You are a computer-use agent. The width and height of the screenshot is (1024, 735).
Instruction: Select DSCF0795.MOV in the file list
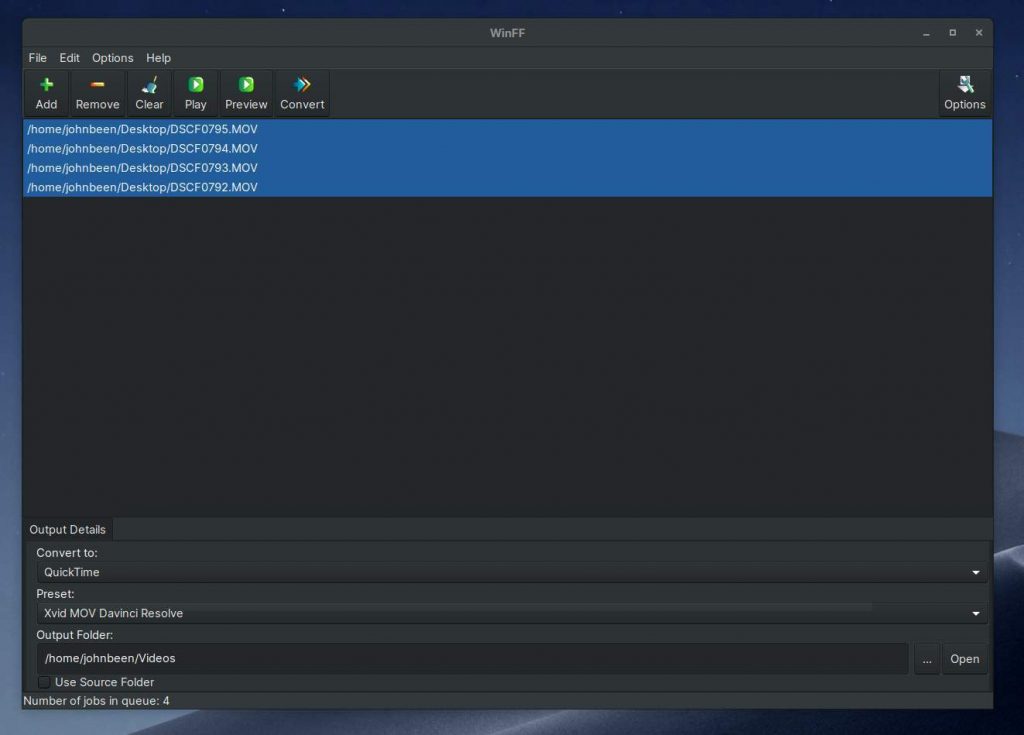tap(507, 129)
